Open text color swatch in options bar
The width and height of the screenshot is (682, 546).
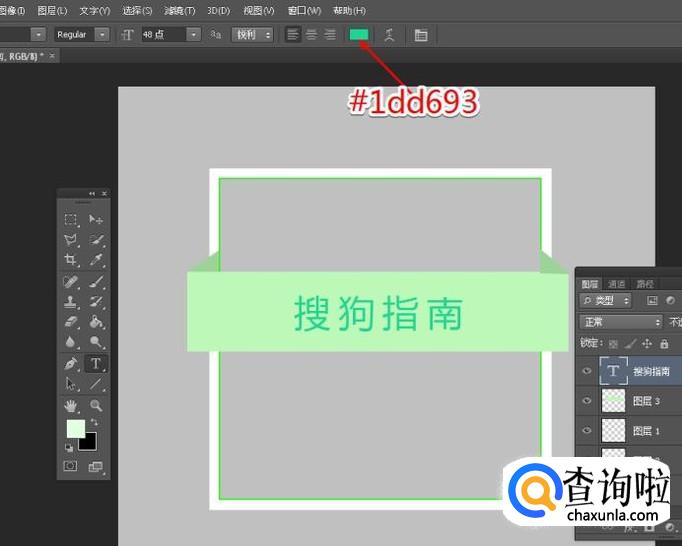tap(359, 34)
